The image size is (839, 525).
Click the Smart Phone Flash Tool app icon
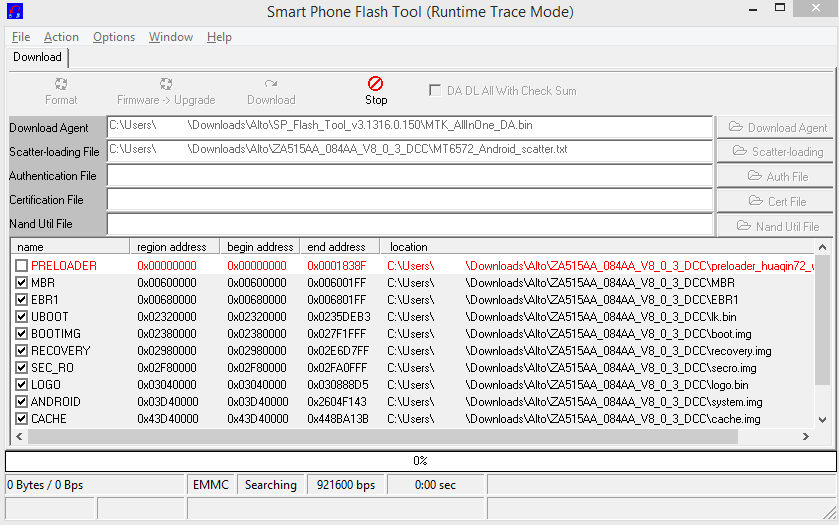14,11
